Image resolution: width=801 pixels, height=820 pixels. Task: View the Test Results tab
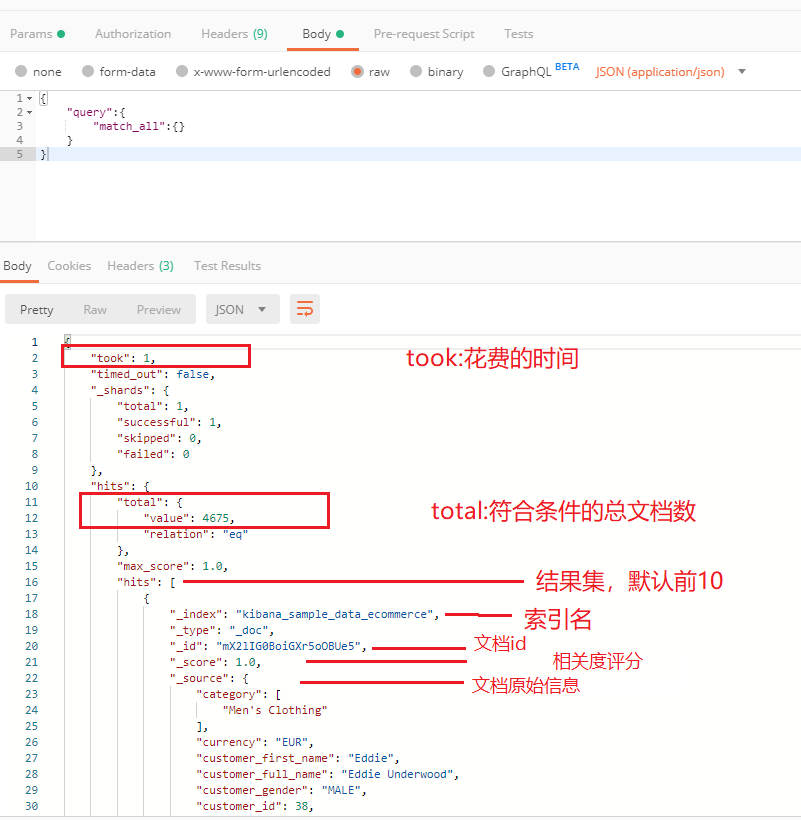tap(227, 266)
